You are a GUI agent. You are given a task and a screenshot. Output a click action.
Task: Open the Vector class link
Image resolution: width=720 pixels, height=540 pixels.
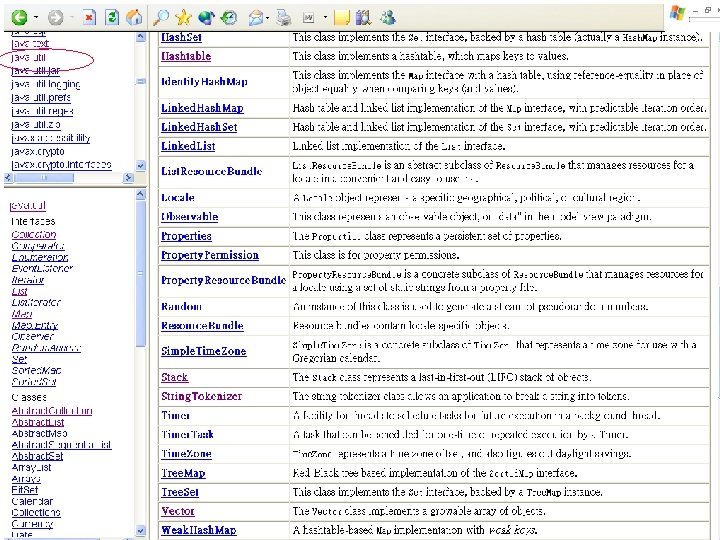pyautogui.click(x=178, y=511)
